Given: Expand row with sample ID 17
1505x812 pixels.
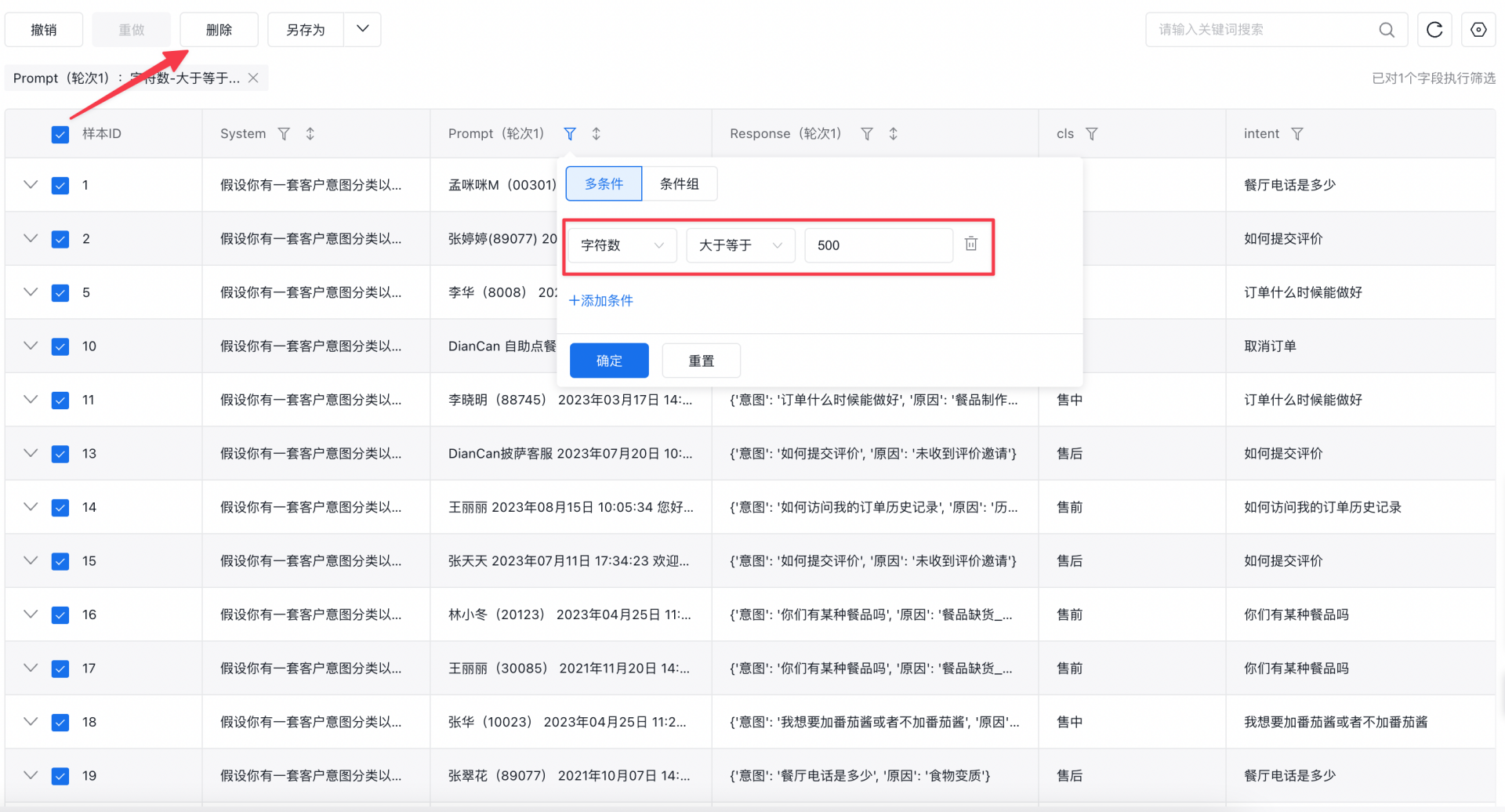Looking at the screenshot, I should [31, 668].
